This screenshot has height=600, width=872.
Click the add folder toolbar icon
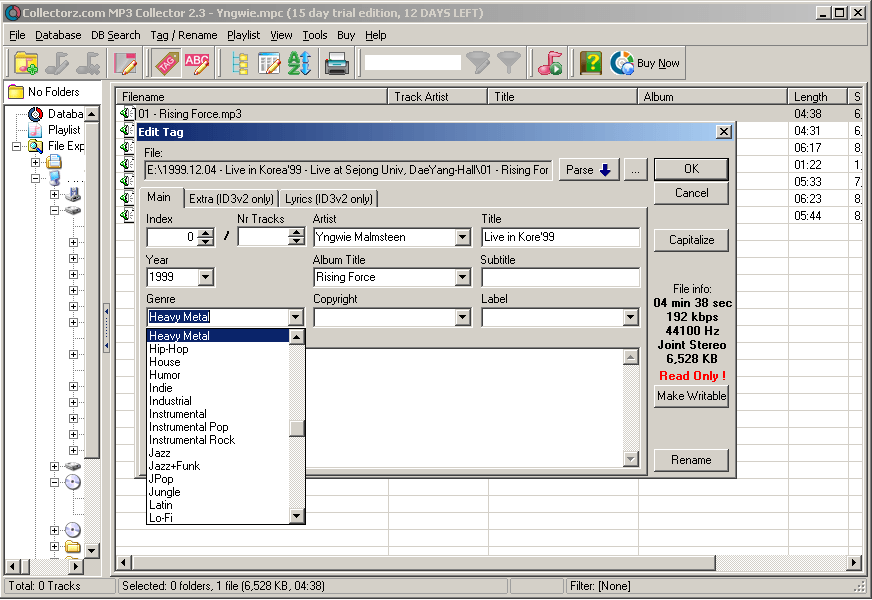coord(27,64)
